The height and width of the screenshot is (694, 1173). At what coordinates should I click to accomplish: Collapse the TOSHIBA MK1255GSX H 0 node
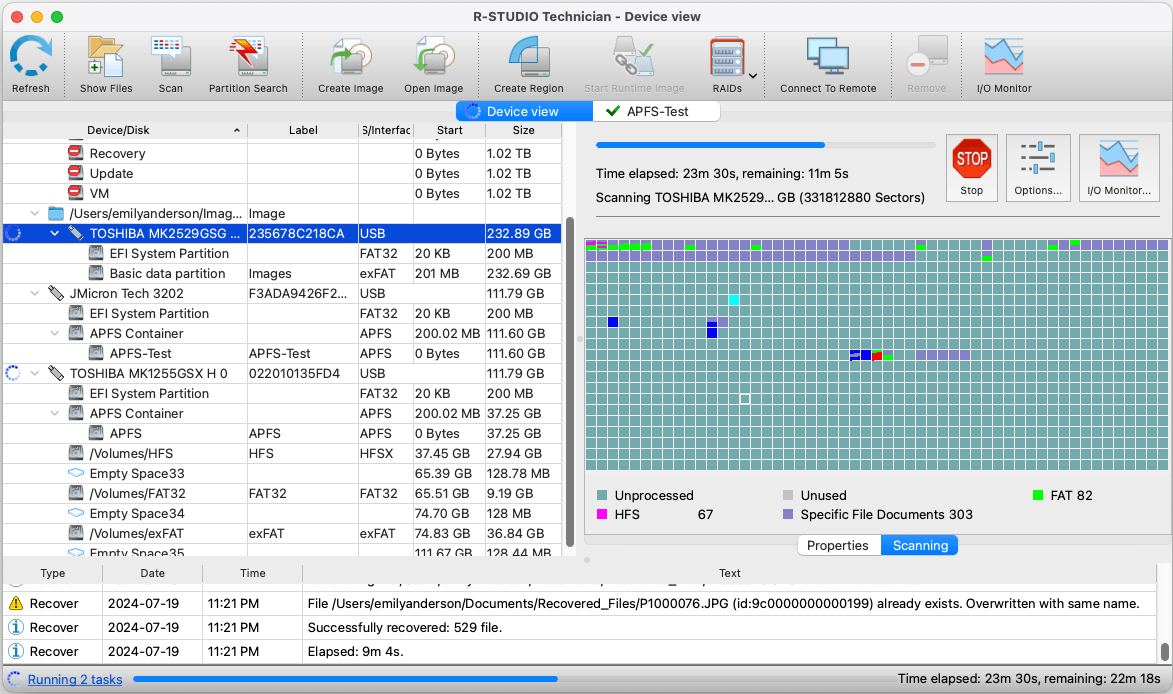click(34, 373)
